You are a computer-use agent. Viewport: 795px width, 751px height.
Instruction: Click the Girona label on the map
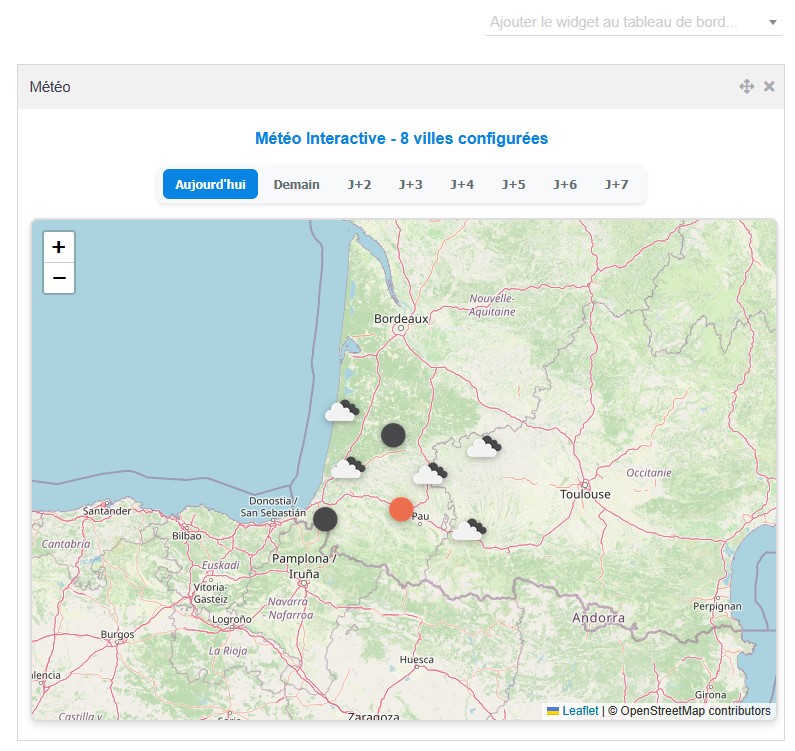click(710, 695)
